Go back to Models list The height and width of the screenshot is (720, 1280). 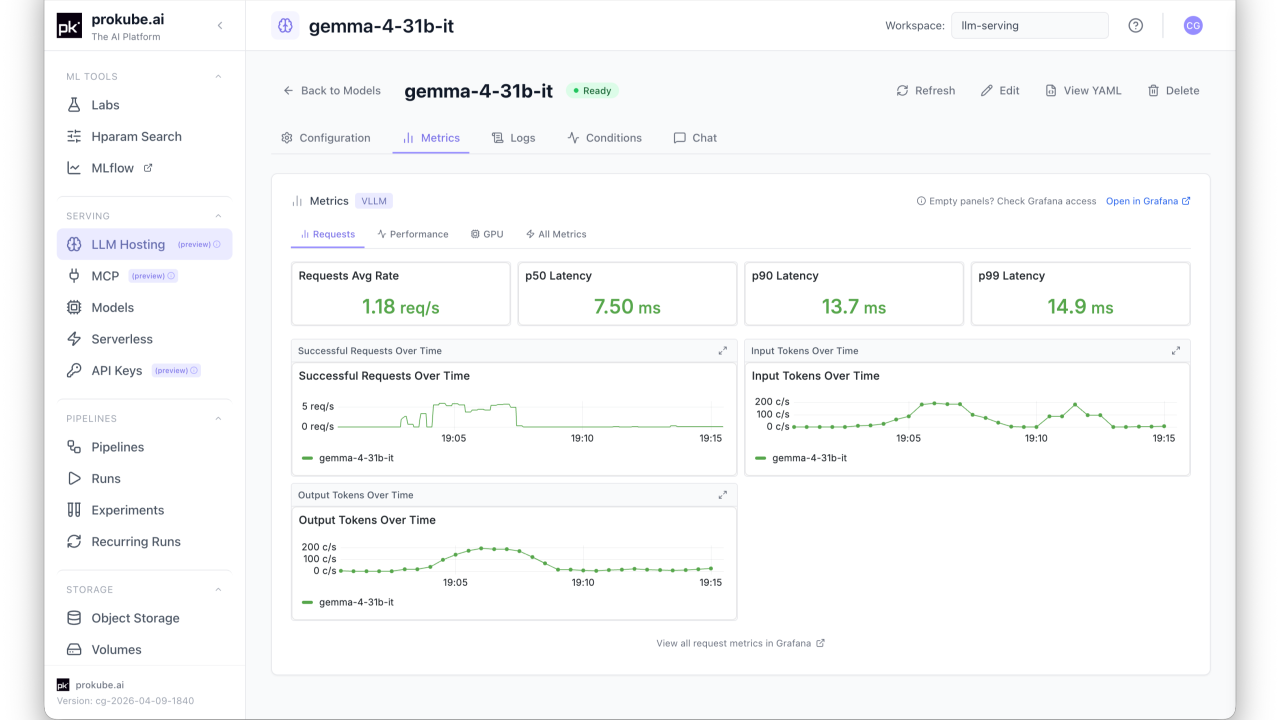(332, 90)
